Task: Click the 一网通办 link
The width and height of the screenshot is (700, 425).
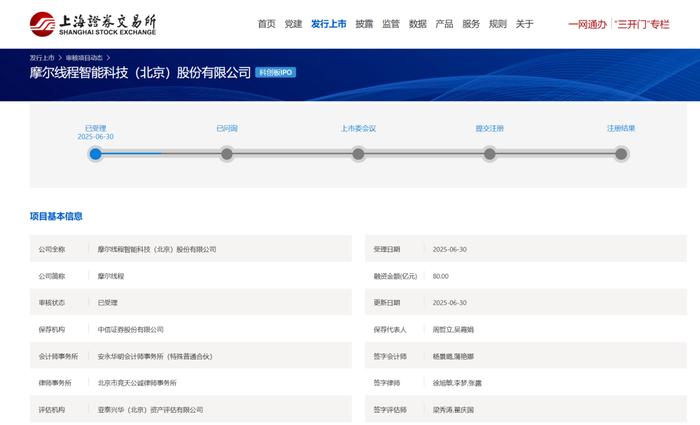Action: click(x=588, y=25)
